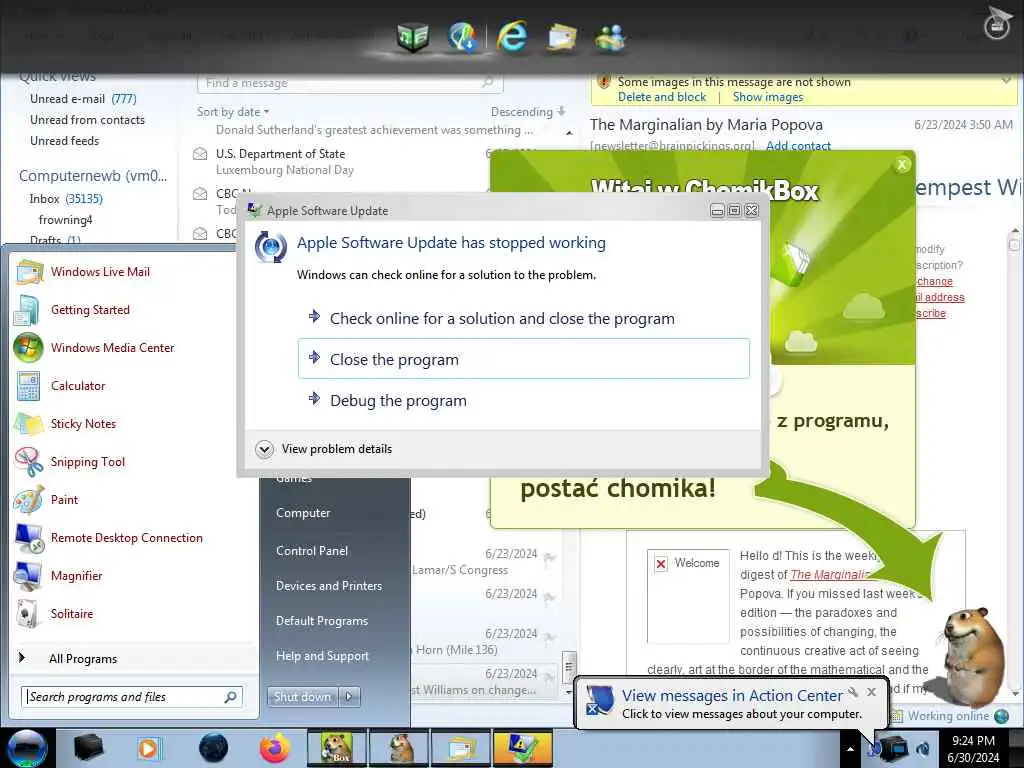Click the hamster mascot on the desktop
1024x768 pixels.
click(x=971, y=658)
